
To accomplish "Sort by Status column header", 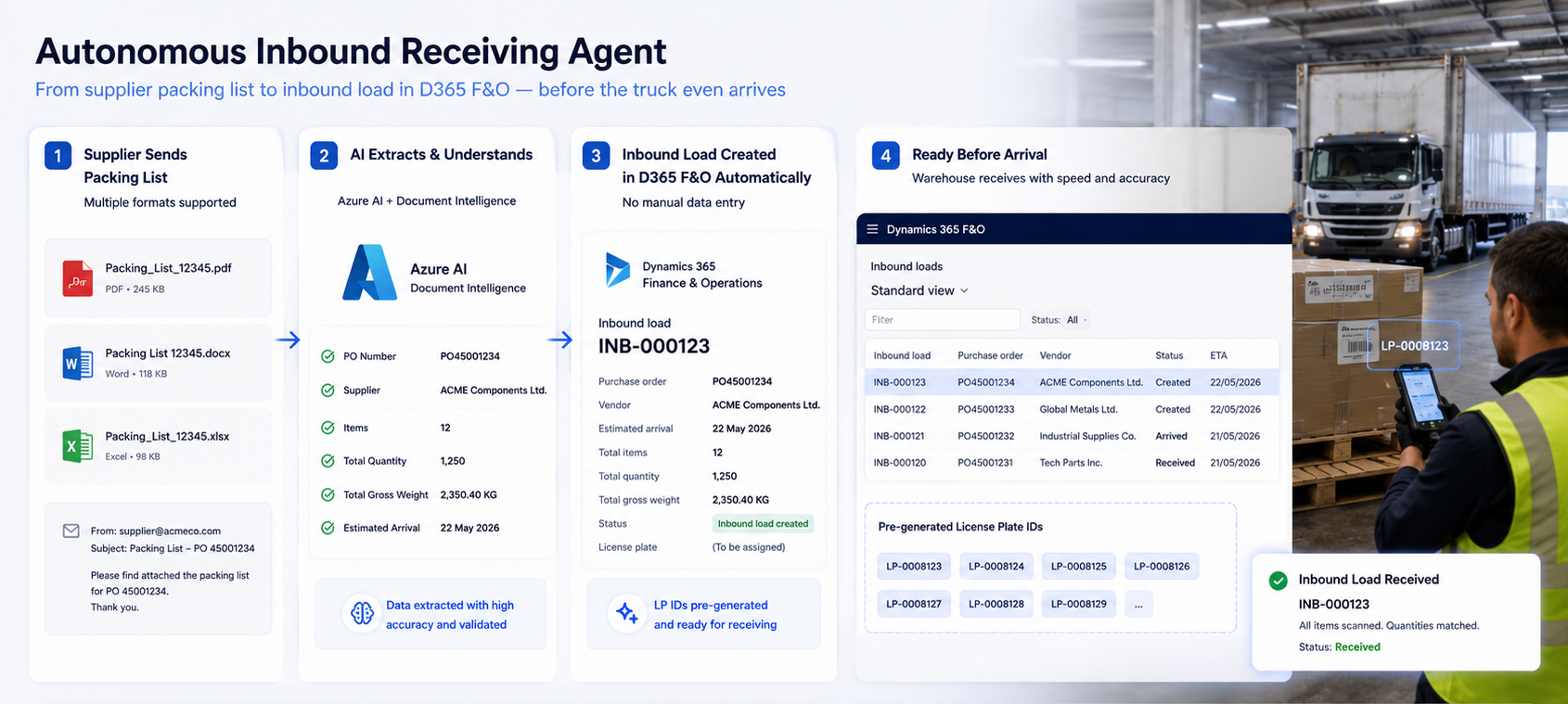I will click(1169, 355).
